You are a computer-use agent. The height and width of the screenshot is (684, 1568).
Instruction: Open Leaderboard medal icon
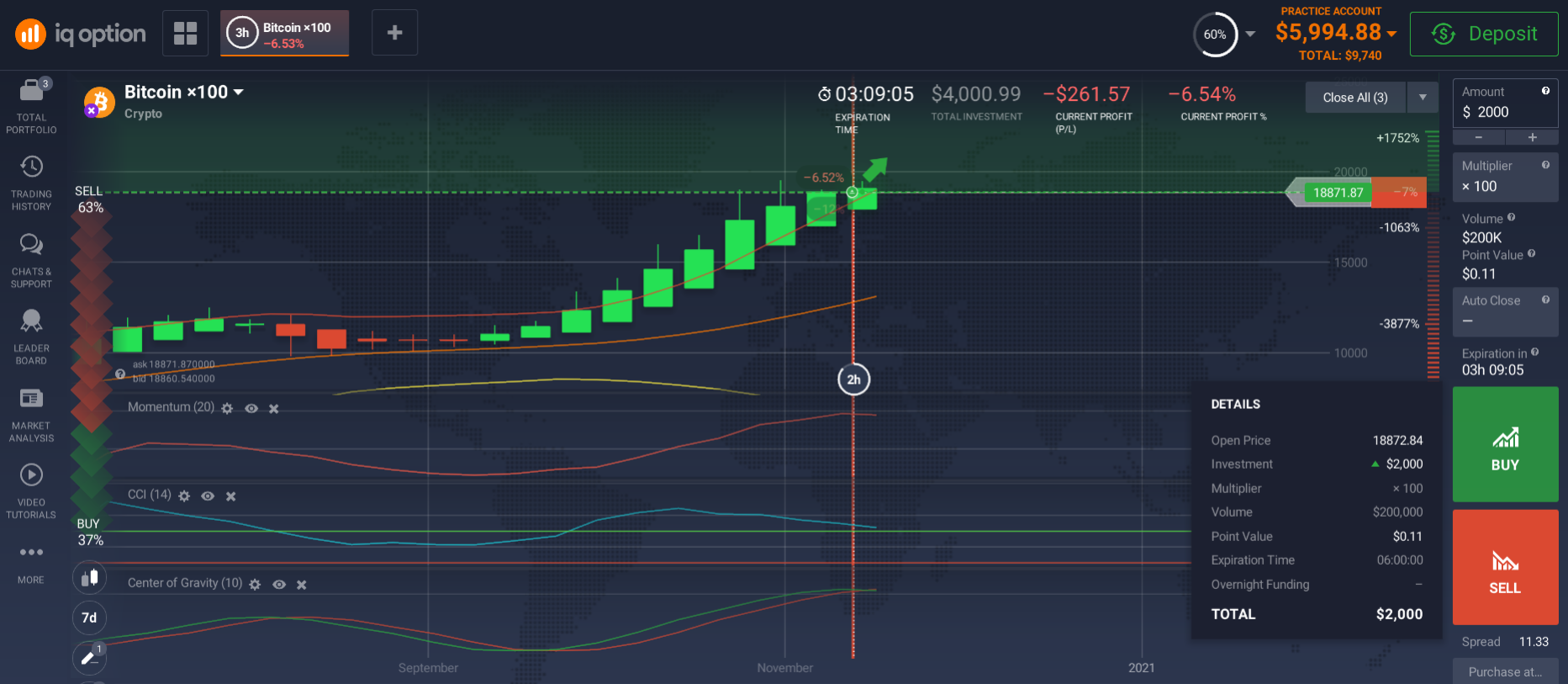(31, 321)
